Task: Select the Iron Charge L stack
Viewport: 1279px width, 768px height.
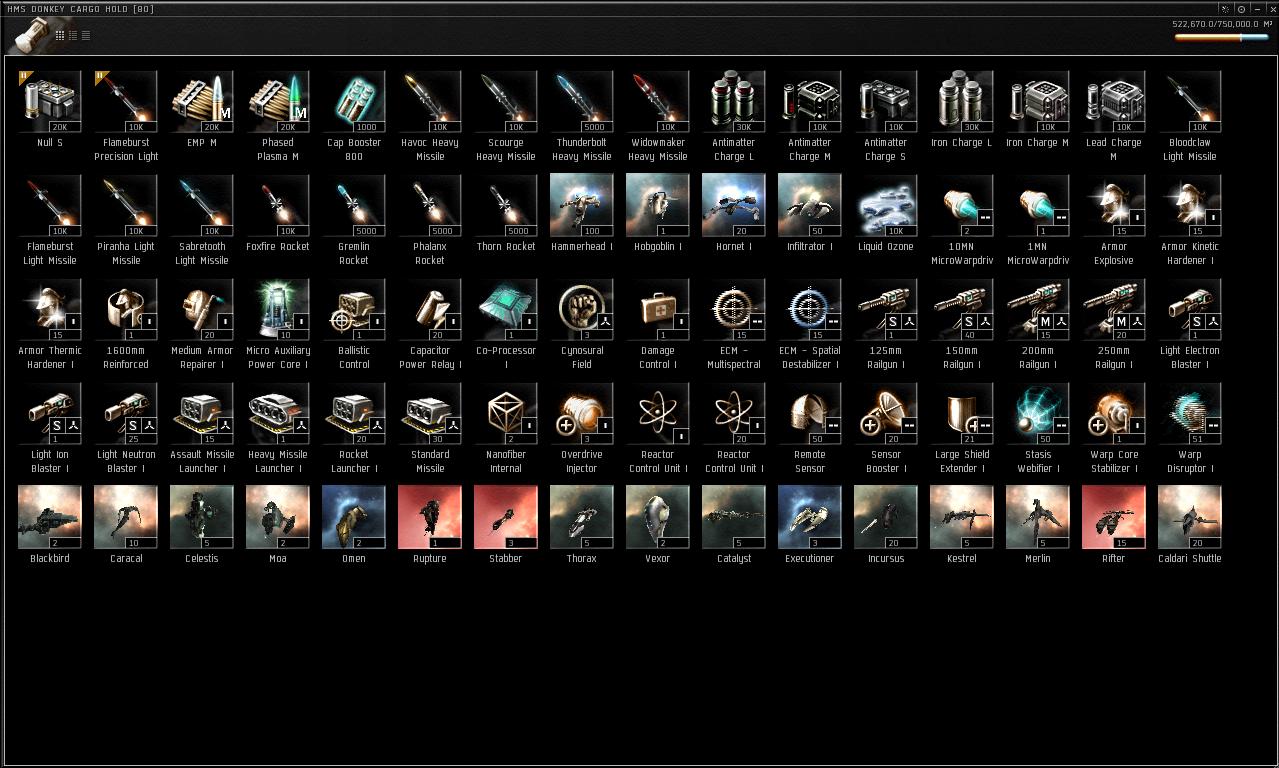Action: 962,101
